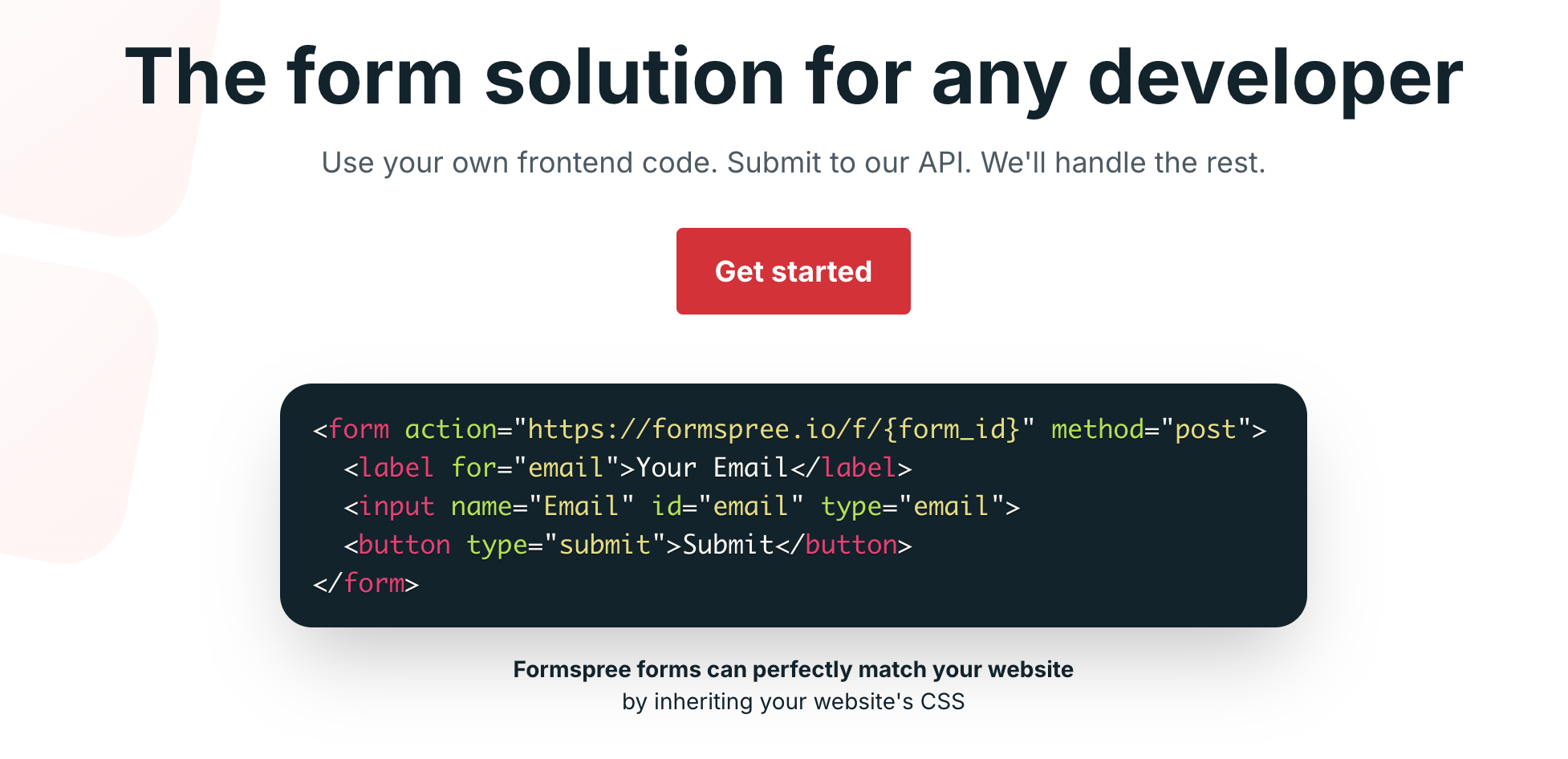Click the subtitle sentence "Use your own frontend code"
This screenshot has width=1568, height=759.
pos(518,163)
